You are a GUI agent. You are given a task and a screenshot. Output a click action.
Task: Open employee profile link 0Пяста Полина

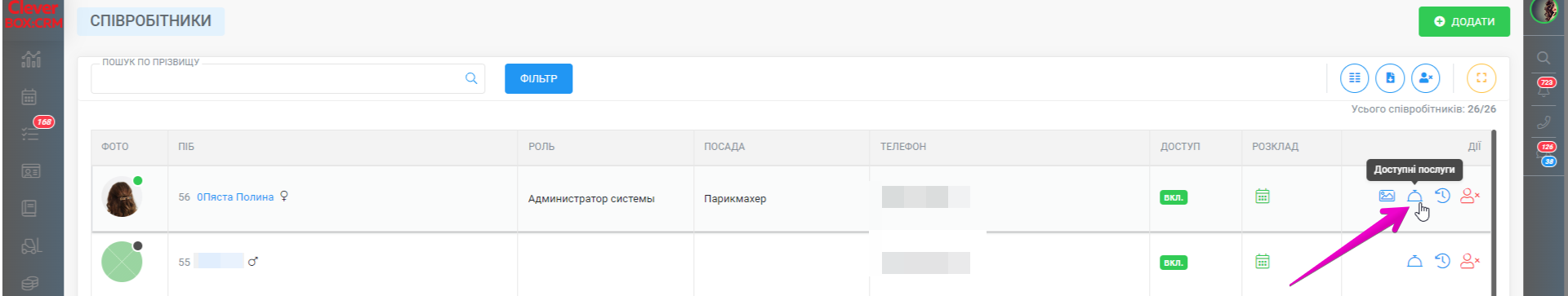tap(235, 197)
